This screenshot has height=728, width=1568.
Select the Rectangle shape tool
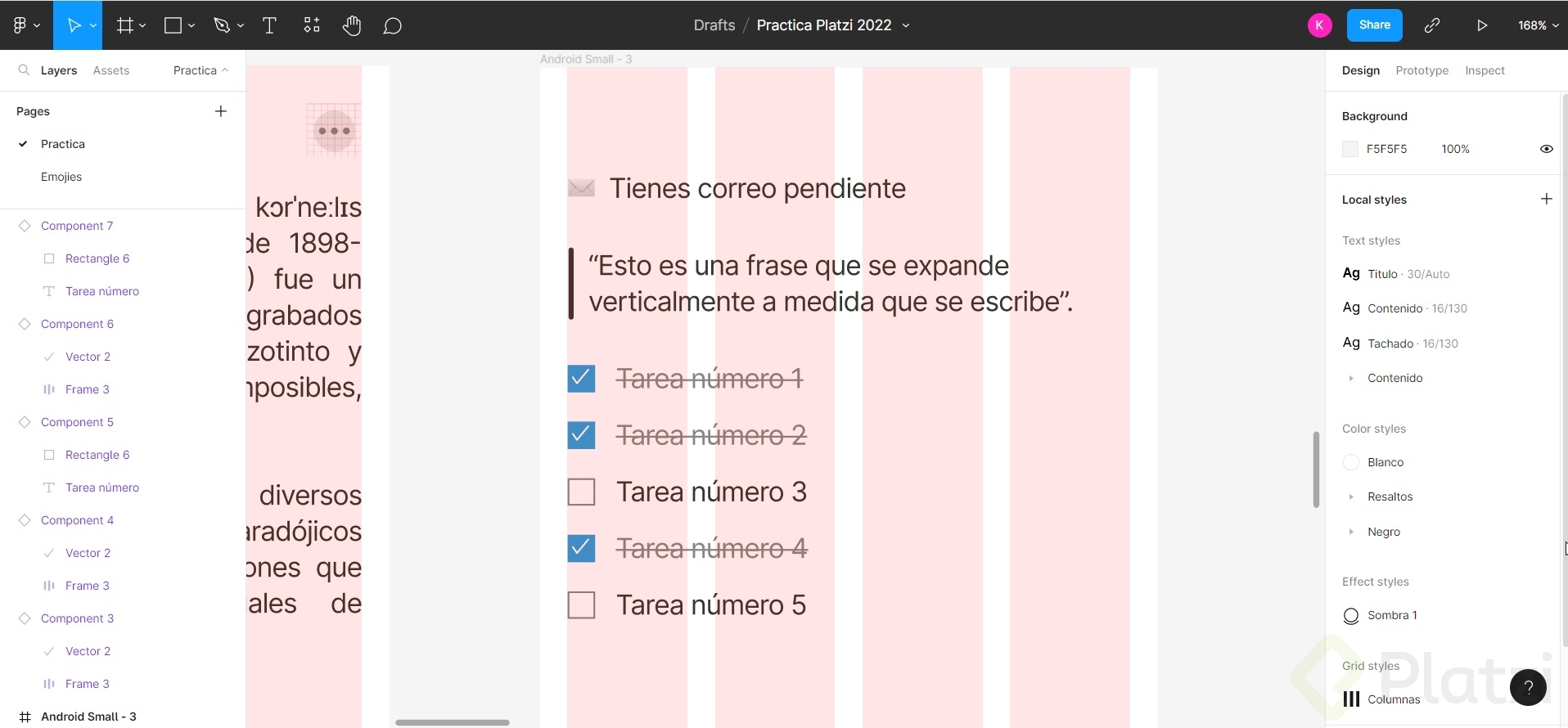173,25
